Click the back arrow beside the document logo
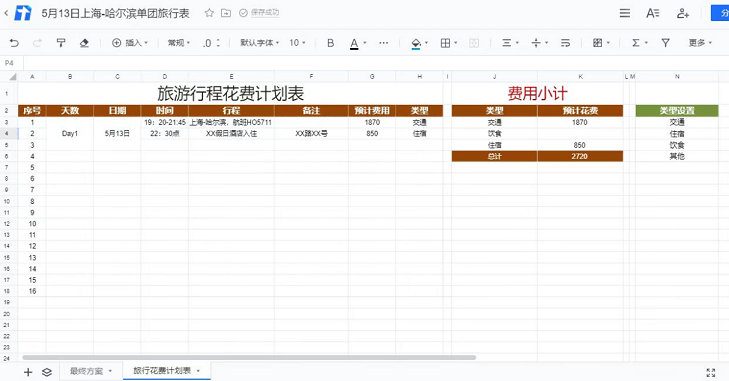 6,13
